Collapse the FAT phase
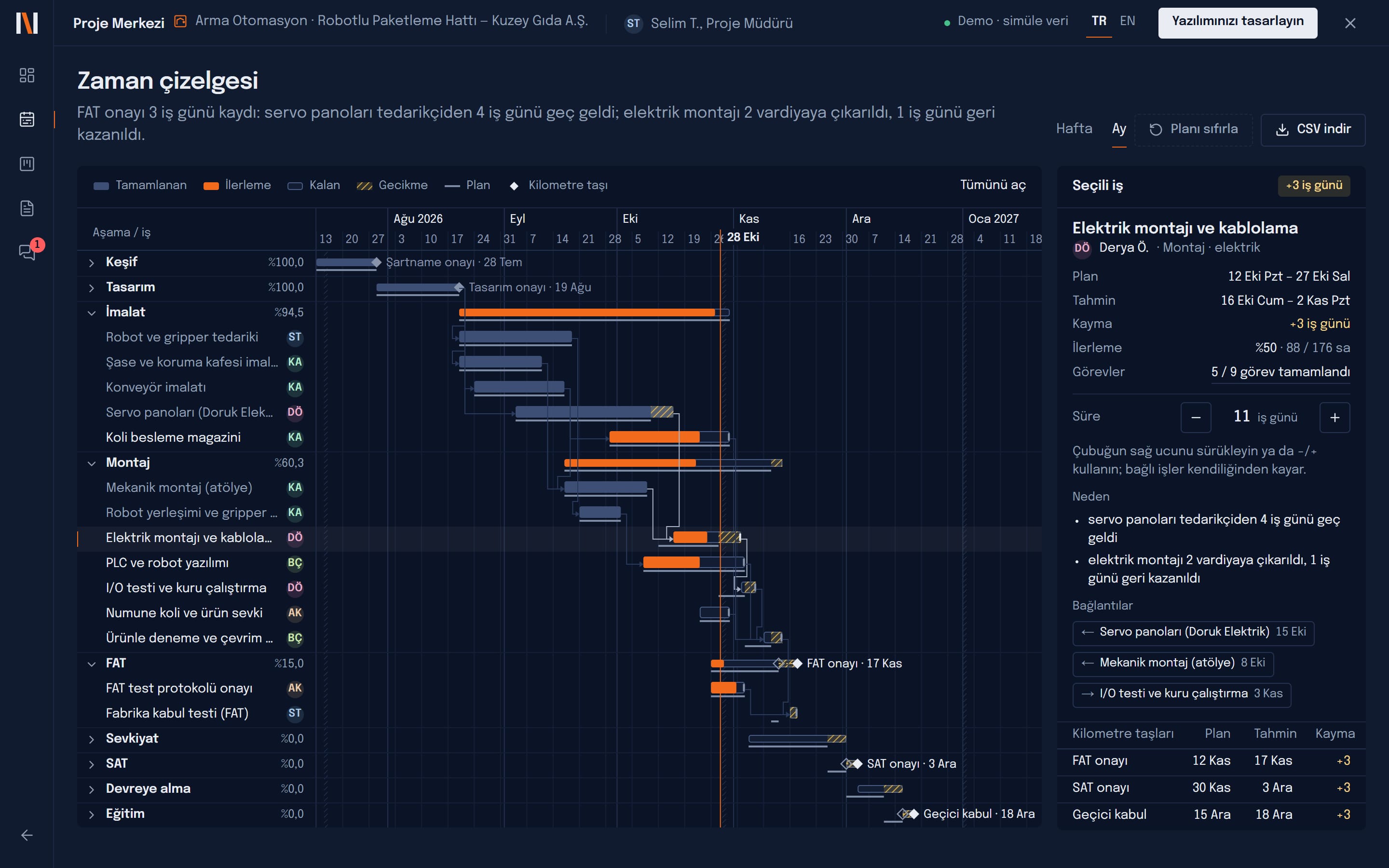 91,664
